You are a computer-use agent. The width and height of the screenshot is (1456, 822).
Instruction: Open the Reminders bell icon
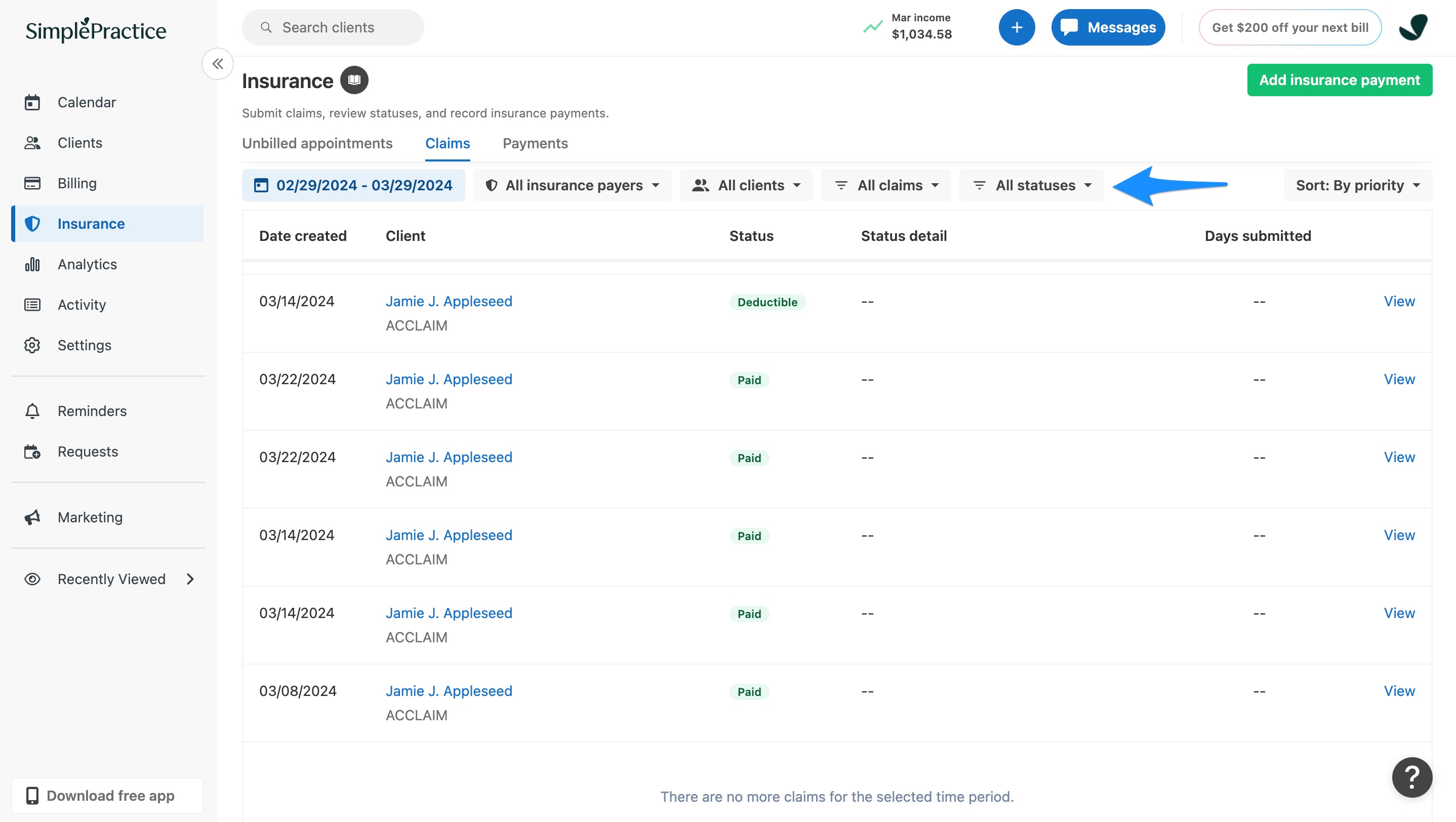32,410
